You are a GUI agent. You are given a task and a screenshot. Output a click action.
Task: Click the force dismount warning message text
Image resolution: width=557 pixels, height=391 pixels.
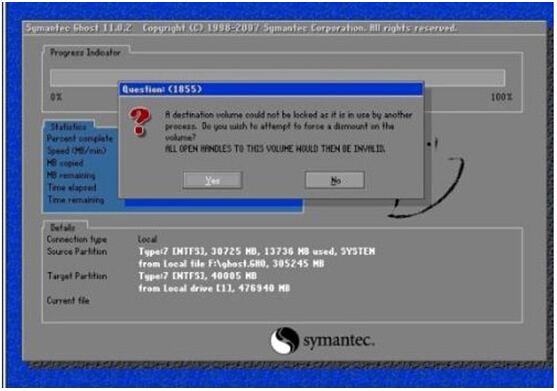(x=288, y=132)
